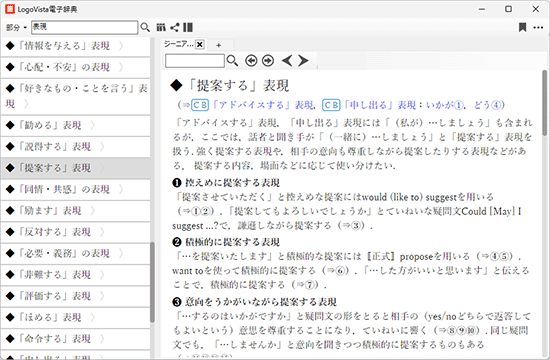The image size is (550, 360).
Task: Open the three-dot more options menu
Action: [538, 27]
